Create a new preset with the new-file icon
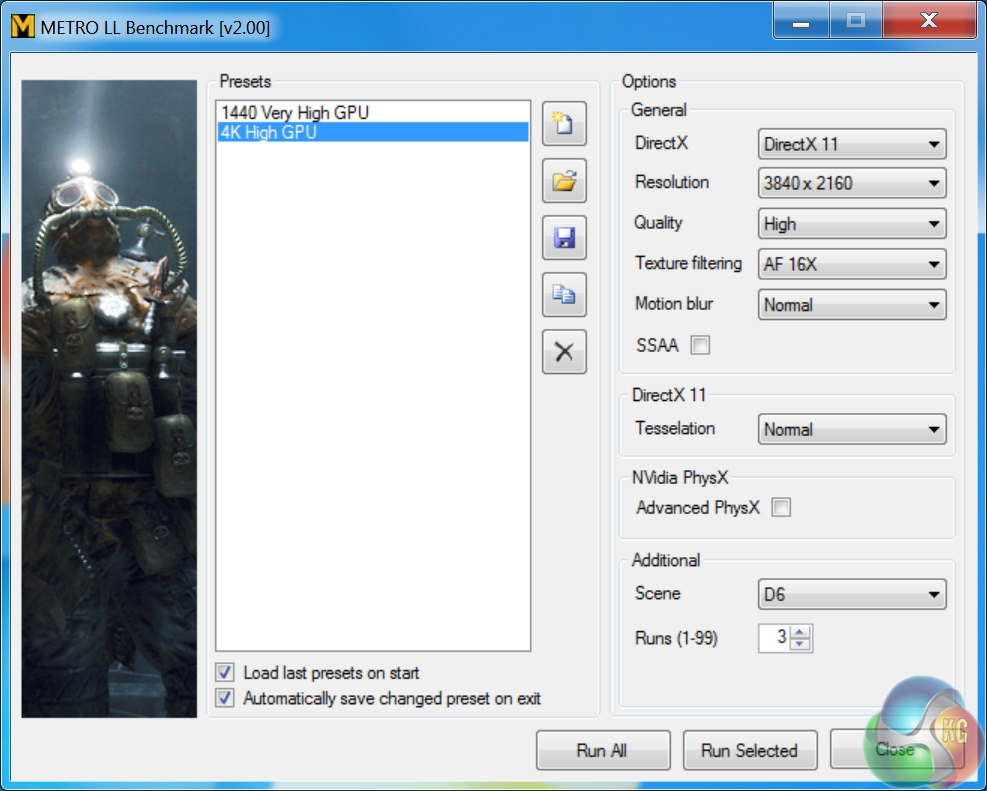Image resolution: width=987 pixels, height=791 pixels. [x=564, y=123]
